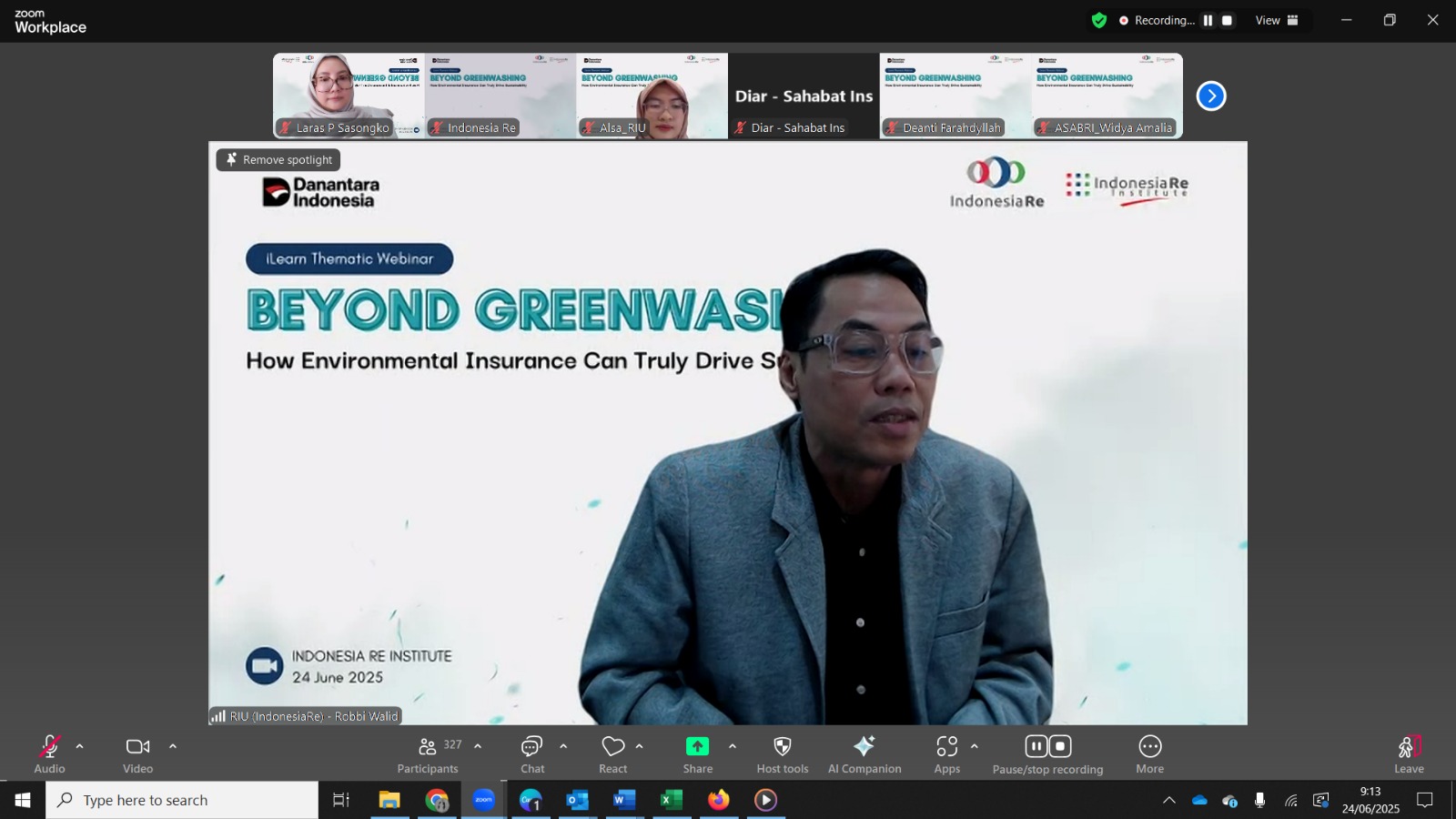The image size is (1456, 819).
Task: Pause the recording in top bar
Action: click(x=1208, y=20)
